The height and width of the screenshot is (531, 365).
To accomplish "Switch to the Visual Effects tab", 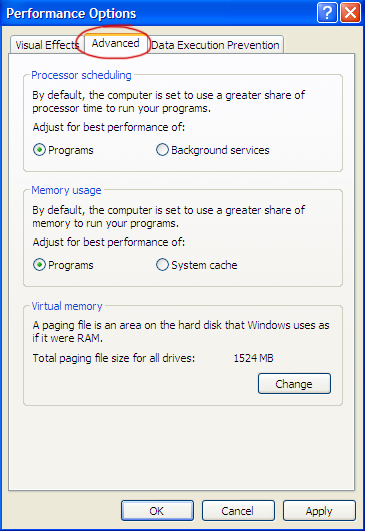I will coord(46,45).
